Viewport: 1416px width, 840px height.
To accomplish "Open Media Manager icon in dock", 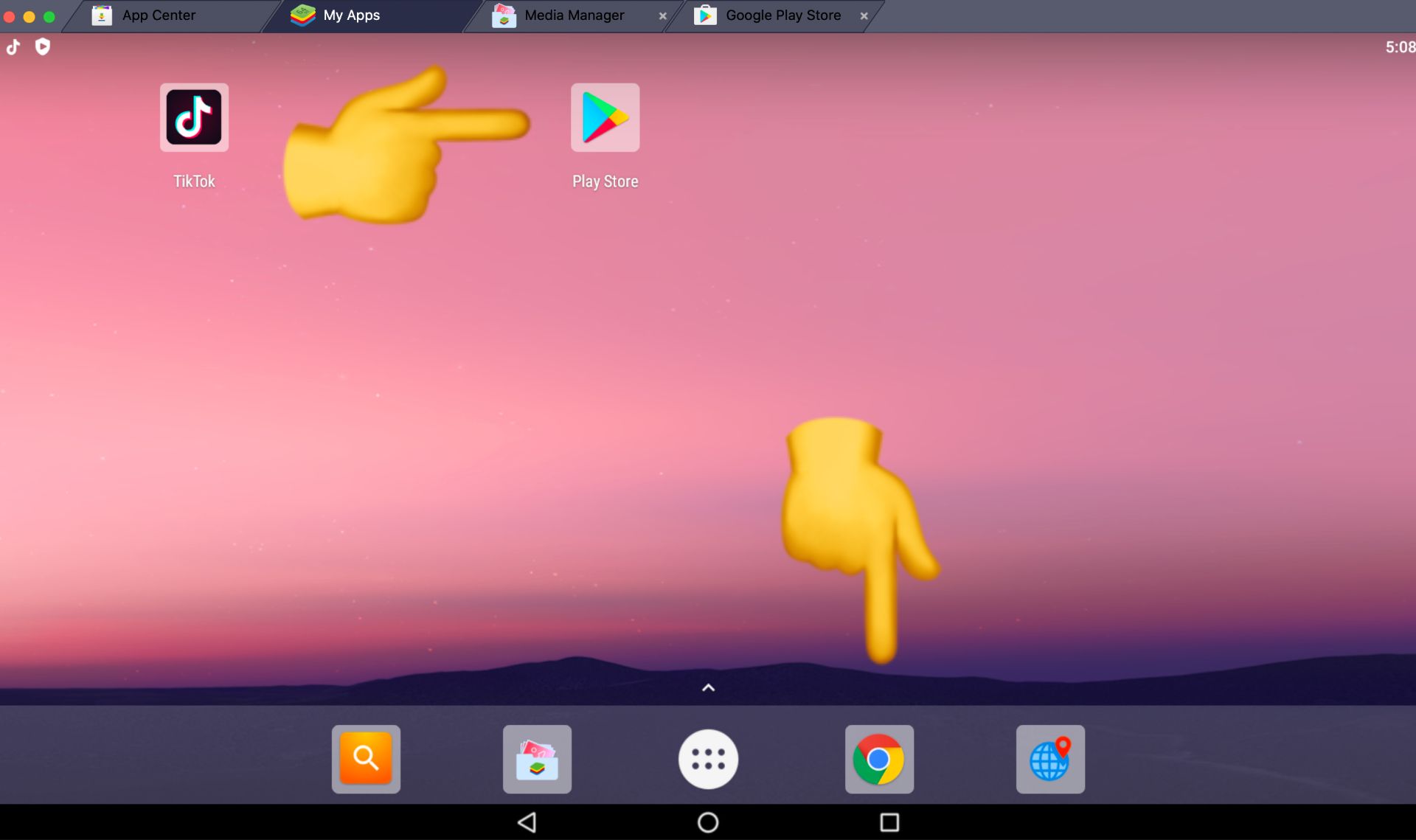I will pos(537,759).
